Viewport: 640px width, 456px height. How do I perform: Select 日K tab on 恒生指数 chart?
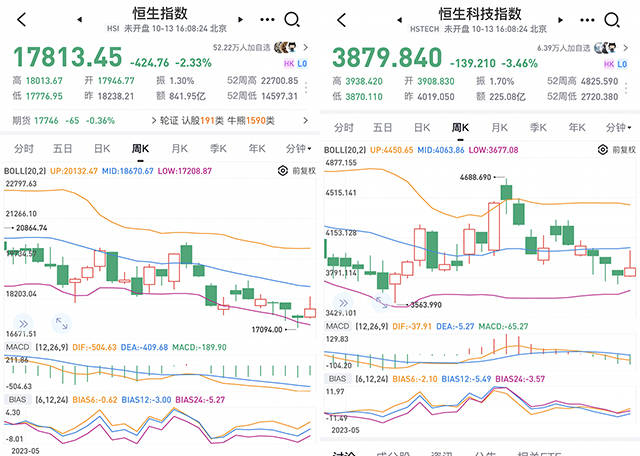tap(101, 149)
